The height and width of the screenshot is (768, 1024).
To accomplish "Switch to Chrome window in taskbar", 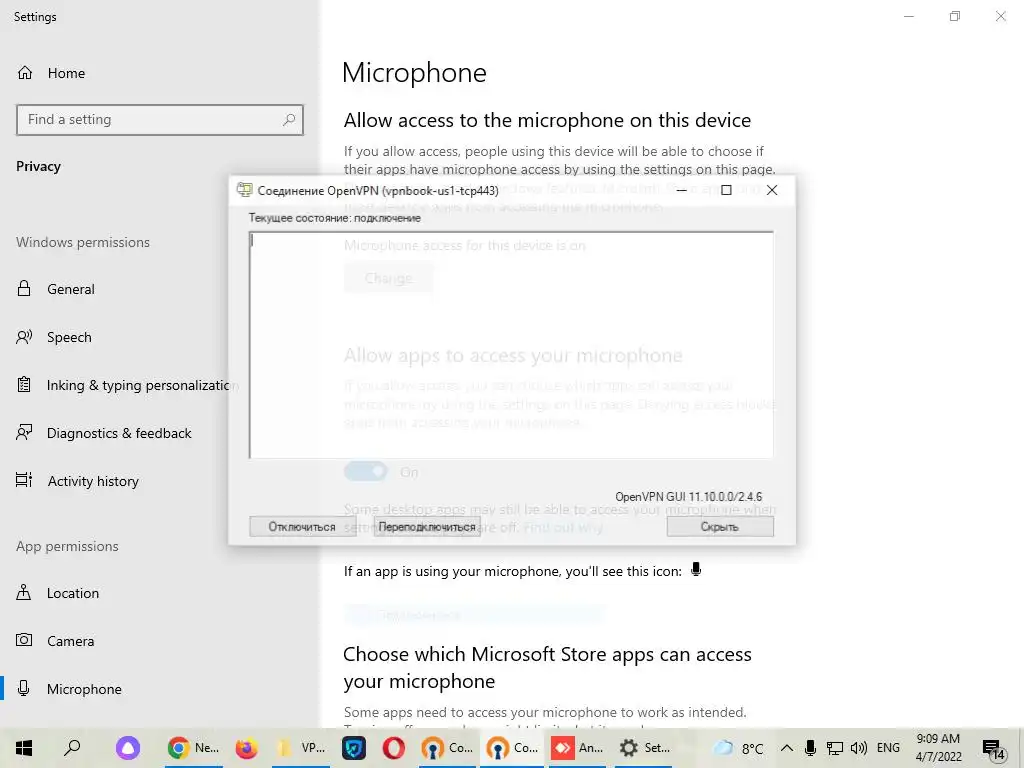I will click(193, 748).
